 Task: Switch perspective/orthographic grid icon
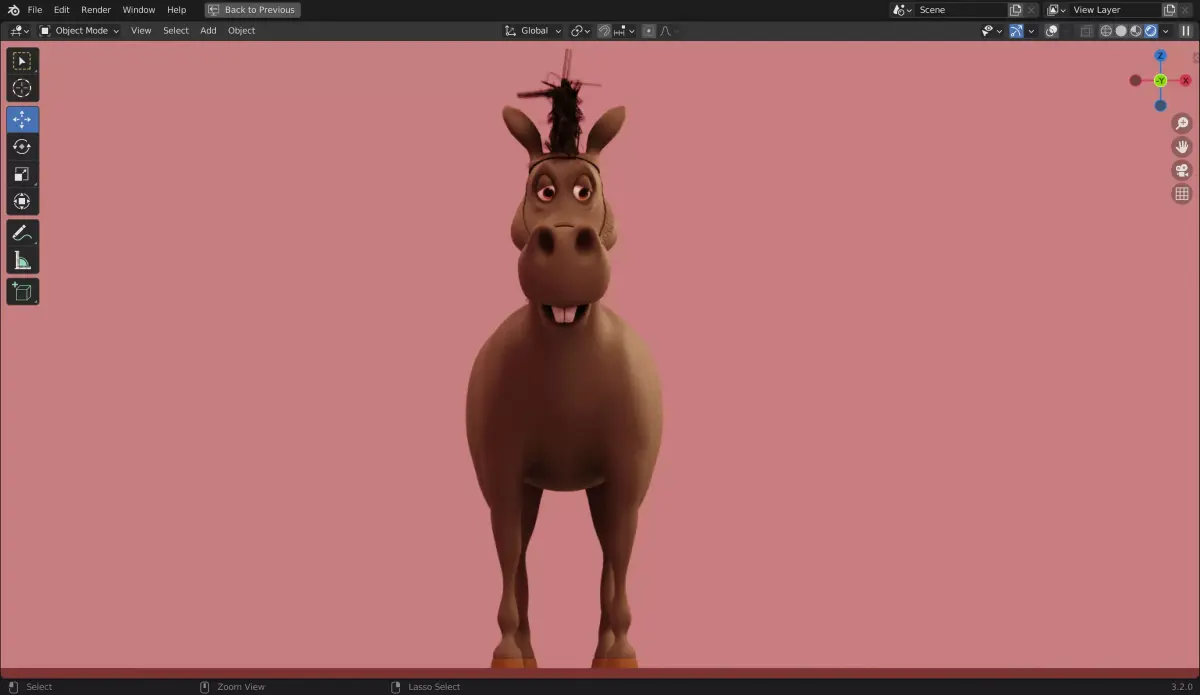point(1182,194)
